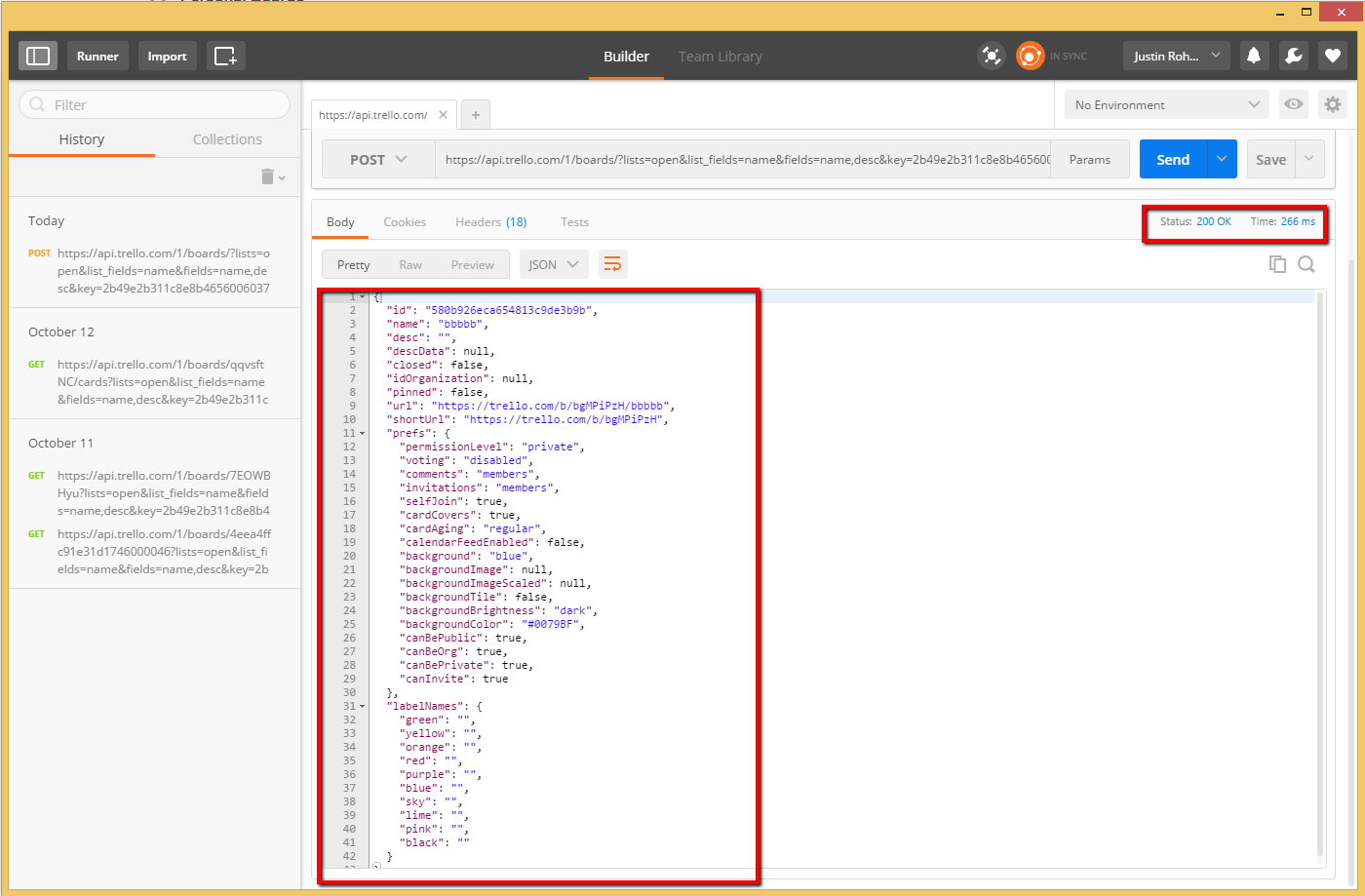
Task: Open the response Cookies tab
Action: click(405, 222)
